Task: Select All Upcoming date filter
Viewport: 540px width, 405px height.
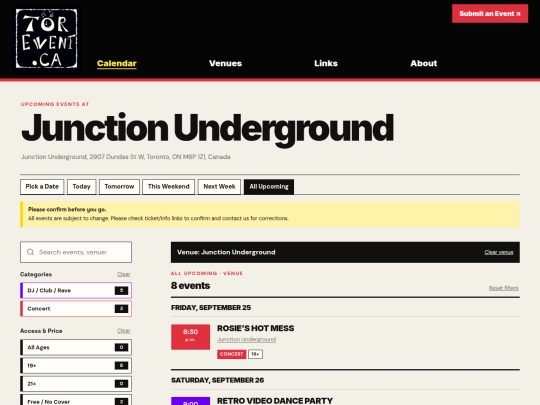Action: pyautogui.click(x=269, y=187)
